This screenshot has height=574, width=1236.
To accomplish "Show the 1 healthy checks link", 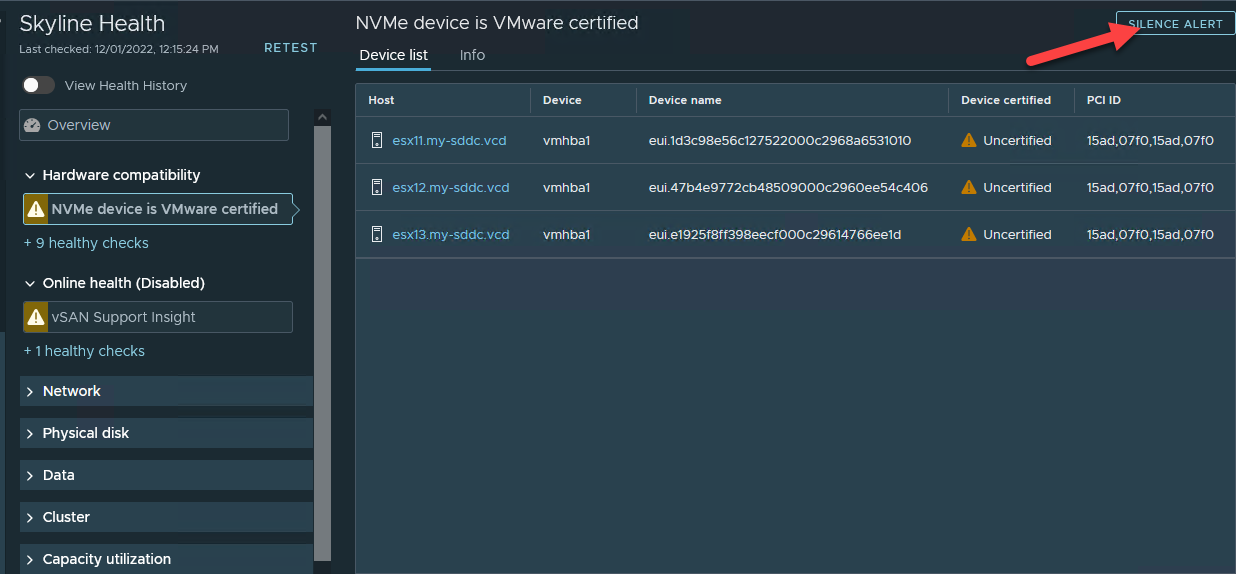I will pyautogui.click(x=84, y=351).
